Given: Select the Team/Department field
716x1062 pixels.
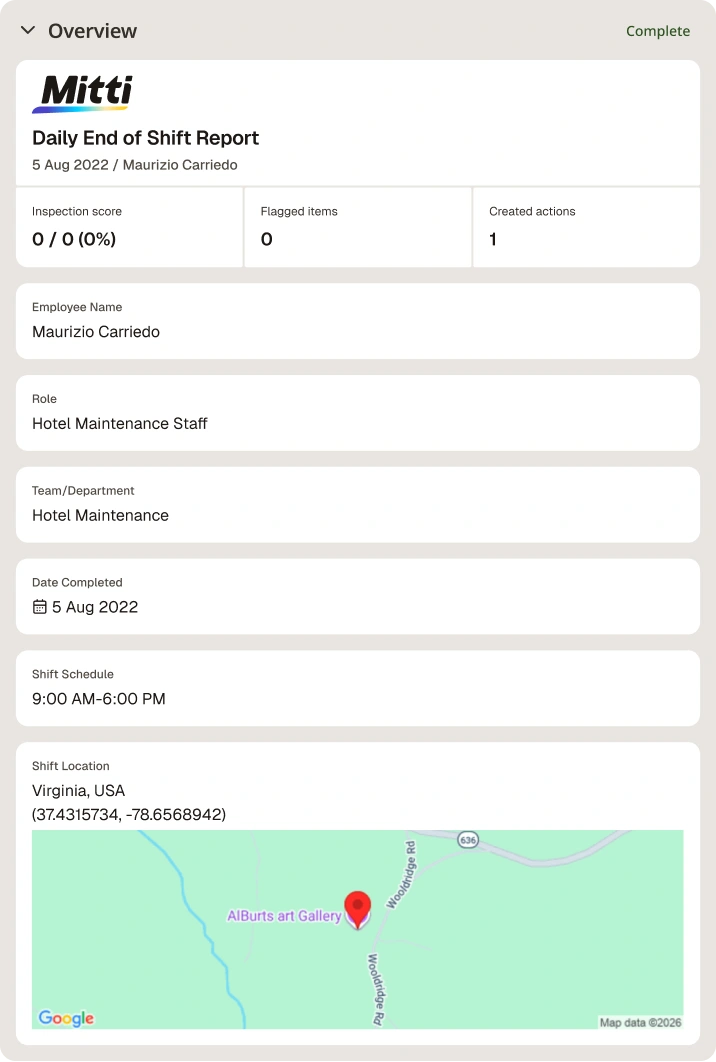Looking at the screenshot, I should coord(358,505).
